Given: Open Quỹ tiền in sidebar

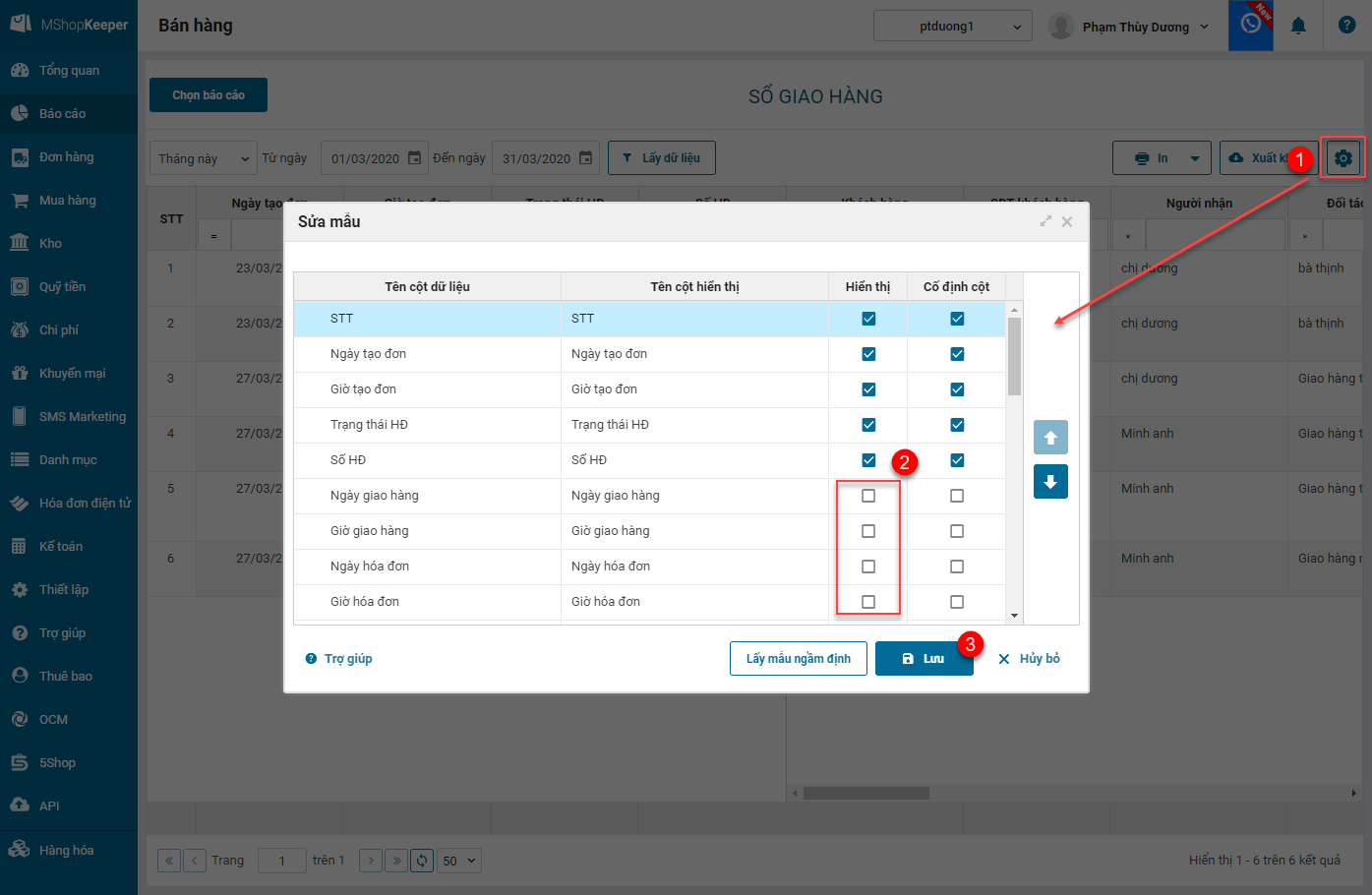Looking at the screenshot, I should point(69,287).
